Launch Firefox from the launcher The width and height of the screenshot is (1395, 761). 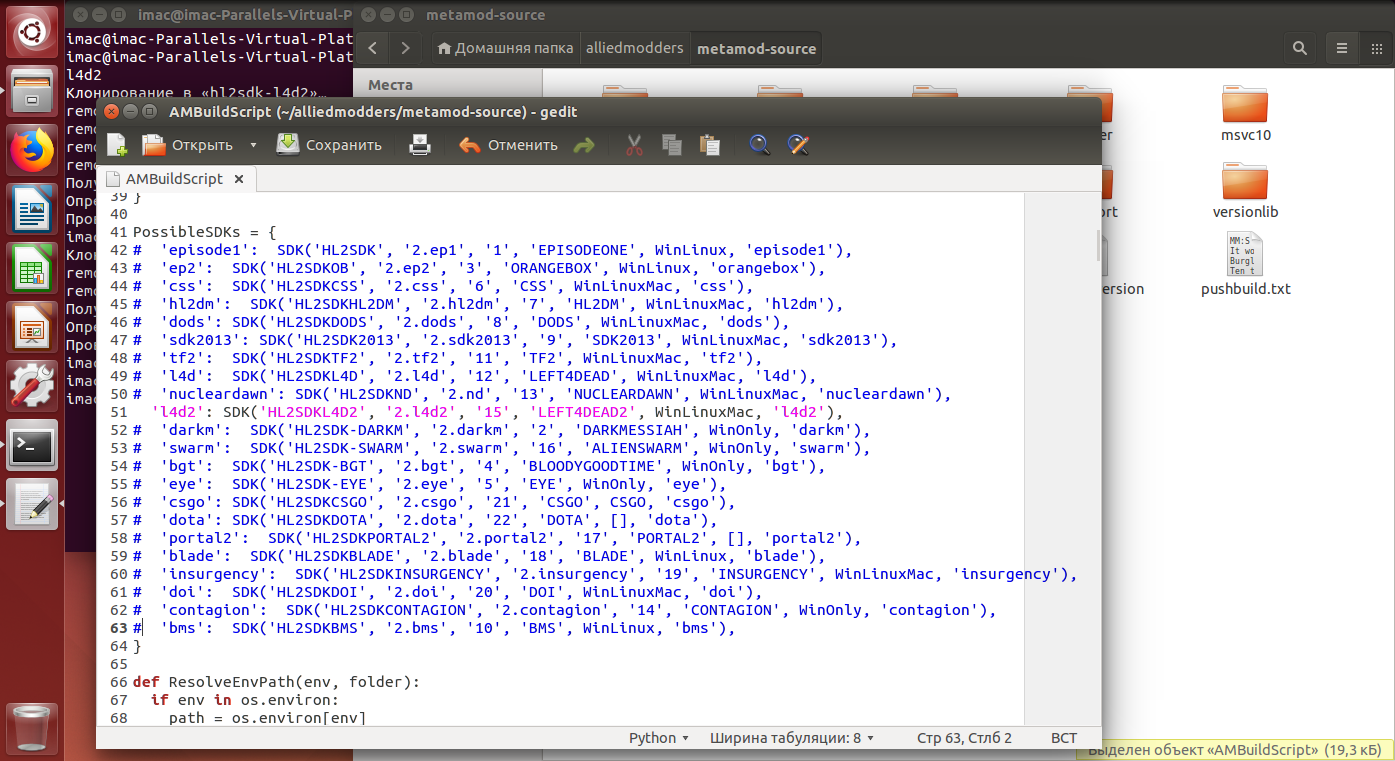coord(32,152)
